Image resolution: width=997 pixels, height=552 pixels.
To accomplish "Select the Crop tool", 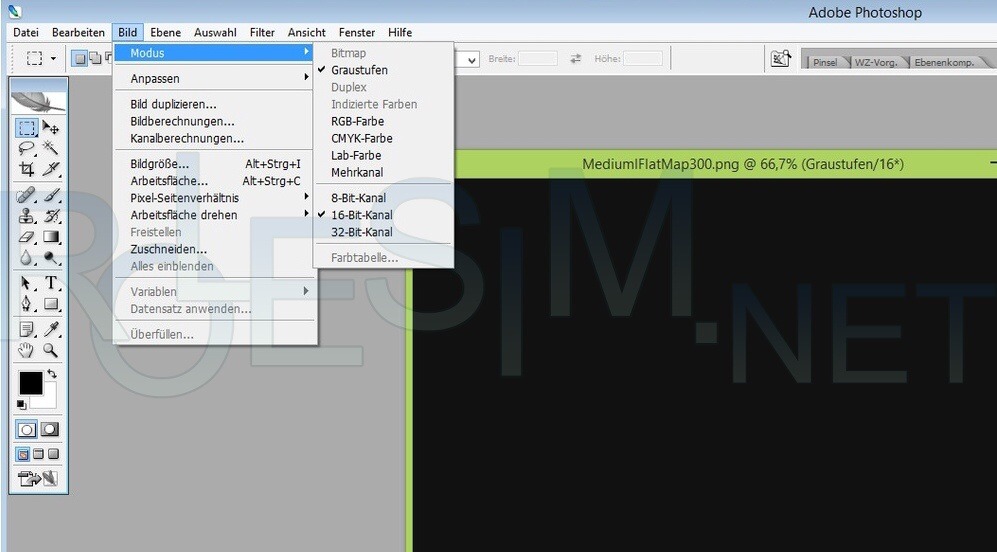I will click(x=27, y=169).
